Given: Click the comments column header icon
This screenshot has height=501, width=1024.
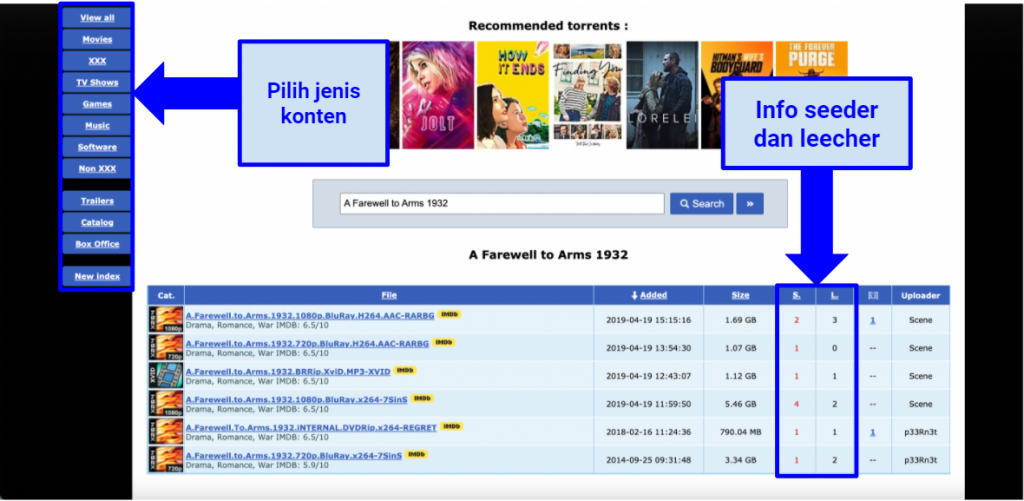Looking at the screenshot, I should (873, 295).
